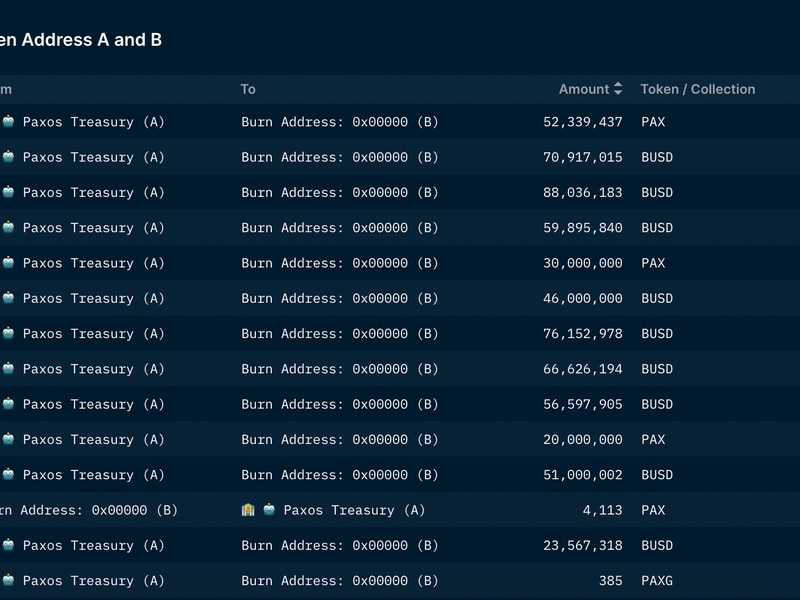Image resolution: width=800 pixels, height=600 pixels.
Task: Open the BUSD token in the 70,917,015 row
Action: 657,157
